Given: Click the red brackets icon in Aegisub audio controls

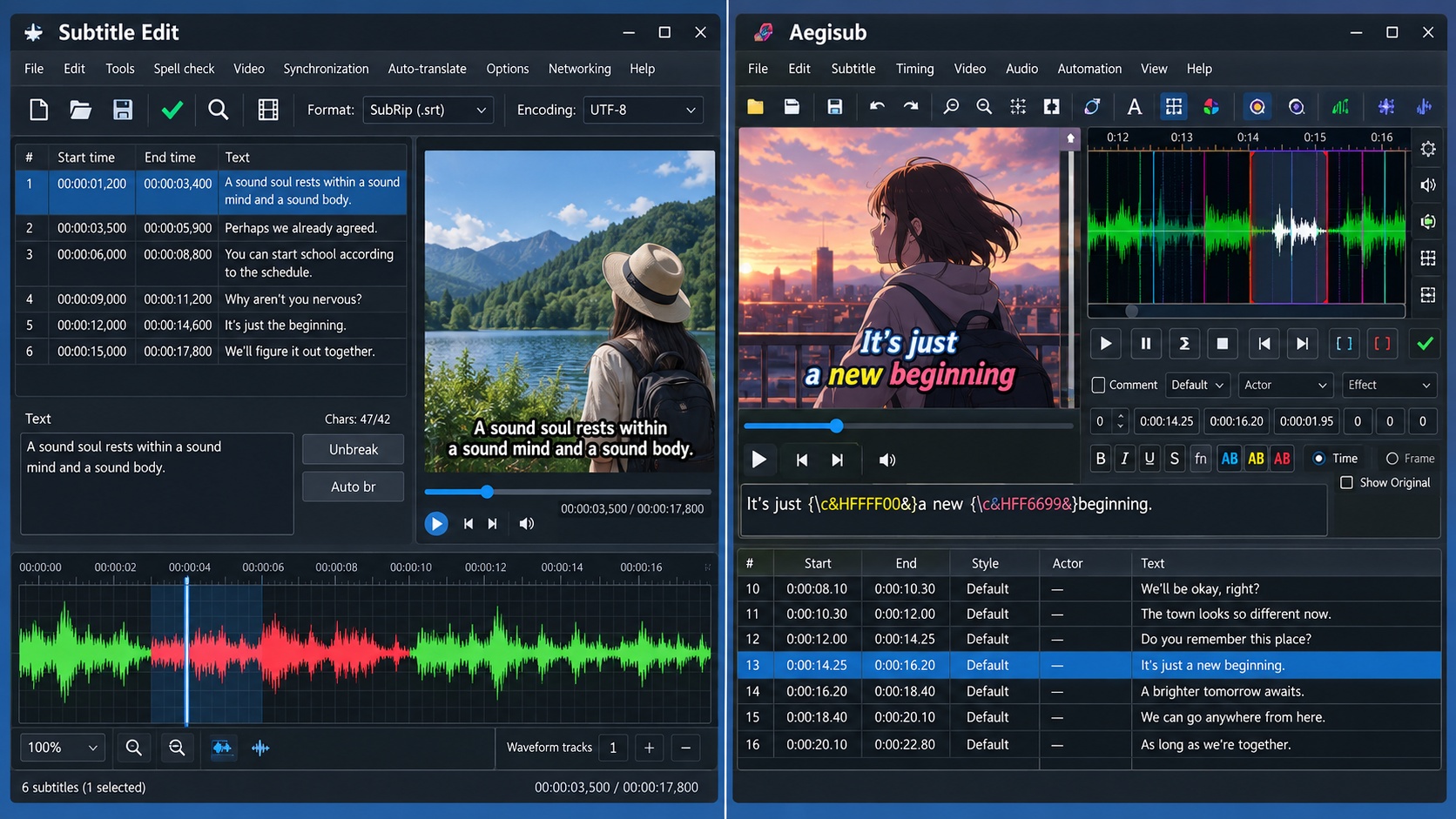Looking at the screenshot, I should (x=1382, y=344).
